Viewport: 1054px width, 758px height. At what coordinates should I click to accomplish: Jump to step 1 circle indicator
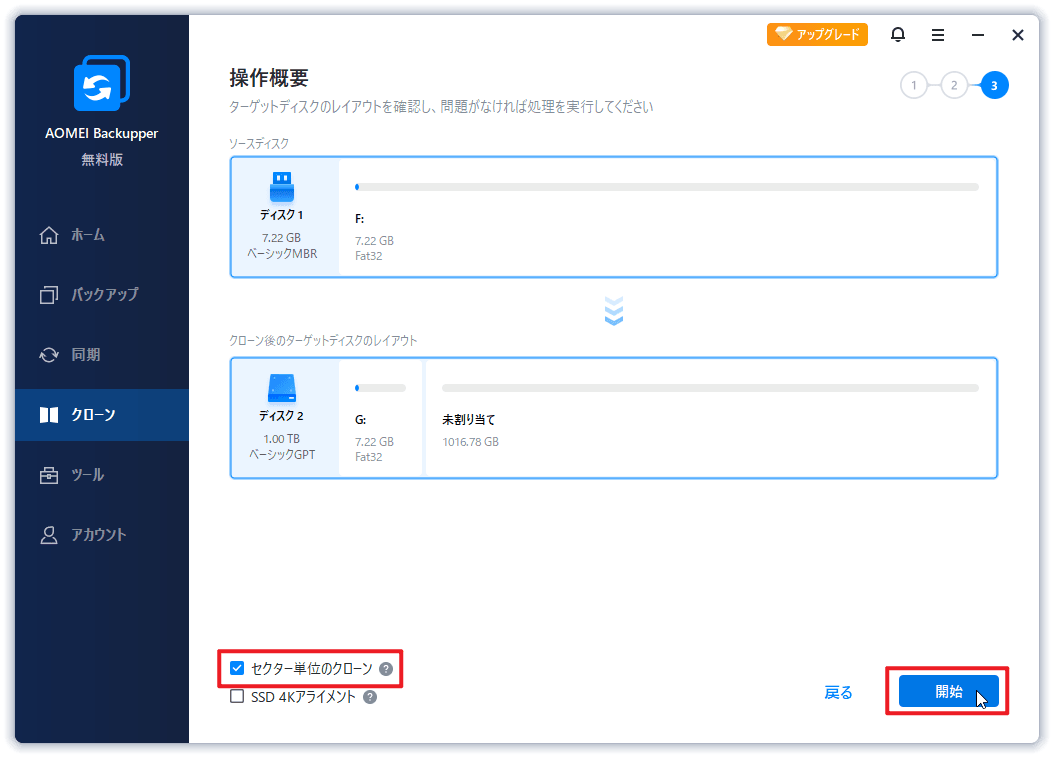(914, 85)
